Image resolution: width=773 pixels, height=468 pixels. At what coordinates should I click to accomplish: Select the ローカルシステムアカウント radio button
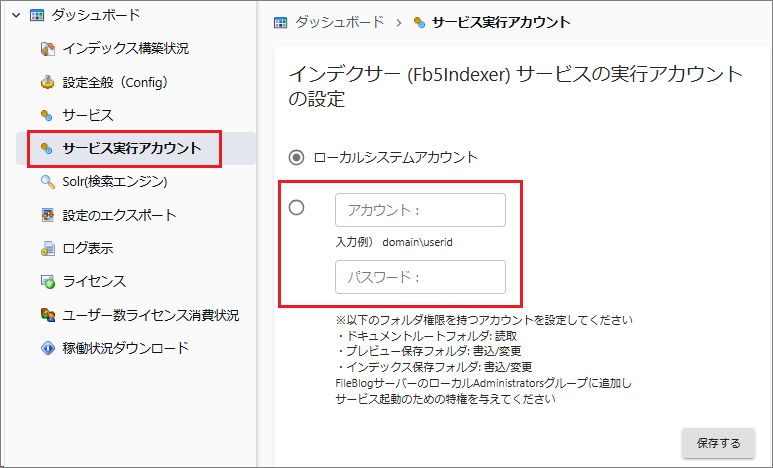point(296,157)
